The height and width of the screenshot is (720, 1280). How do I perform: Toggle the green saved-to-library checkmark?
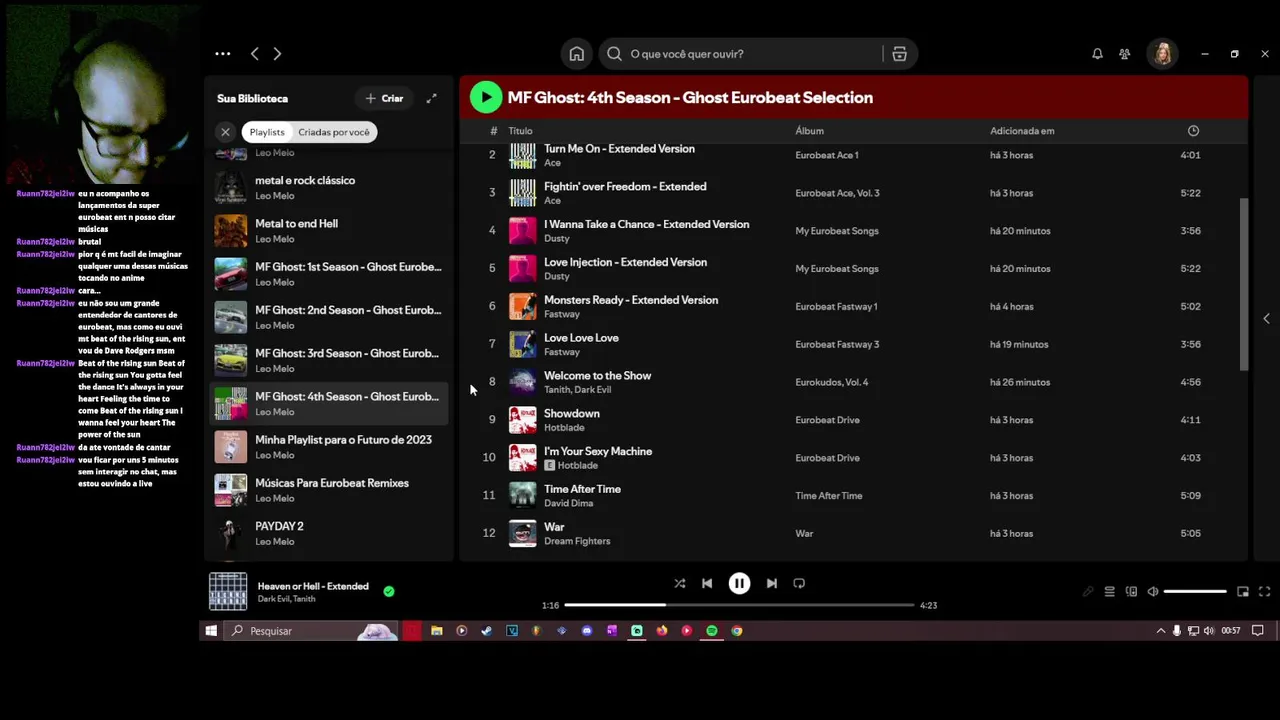point(389,591)
